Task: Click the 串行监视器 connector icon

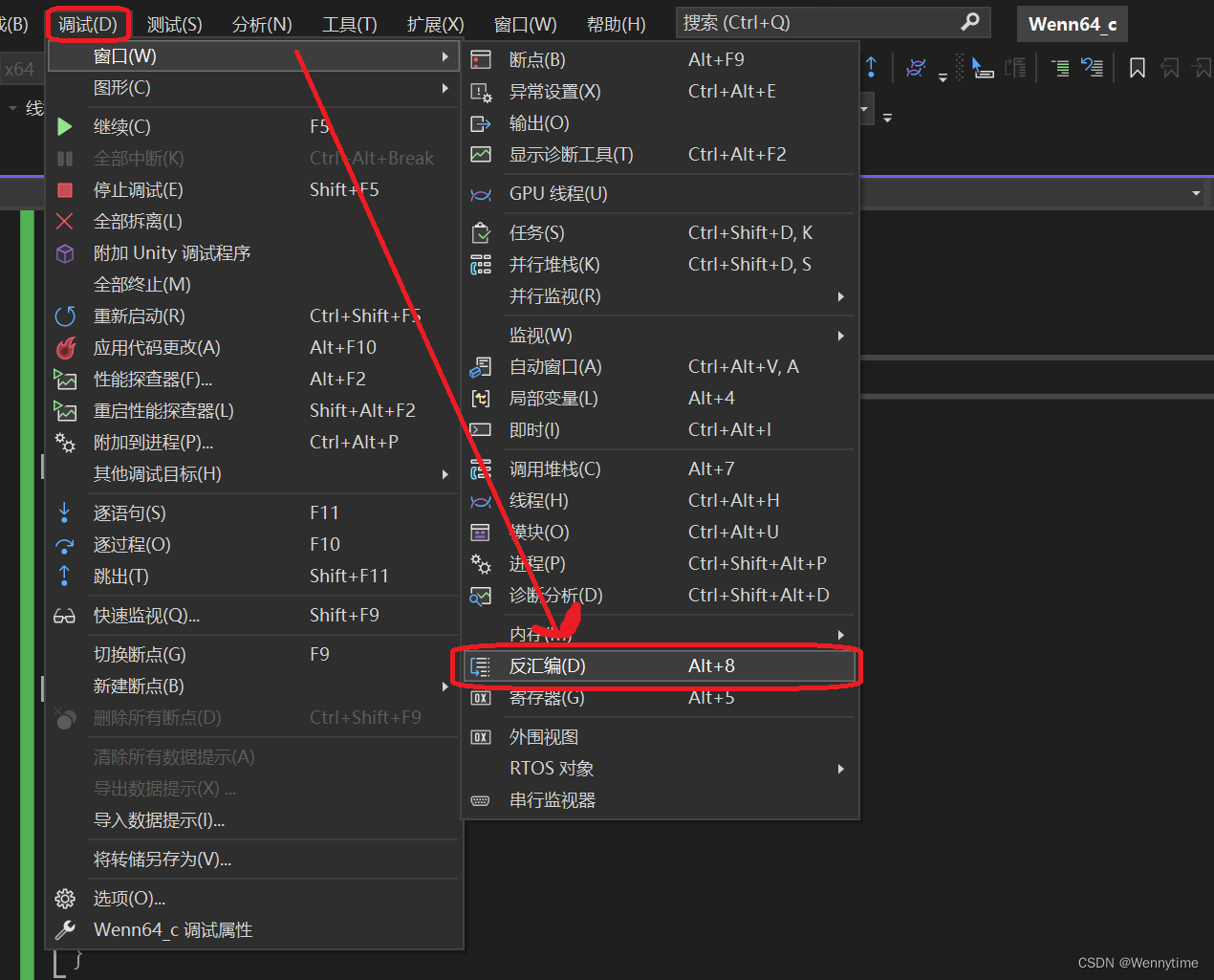Action: (481, 800)
